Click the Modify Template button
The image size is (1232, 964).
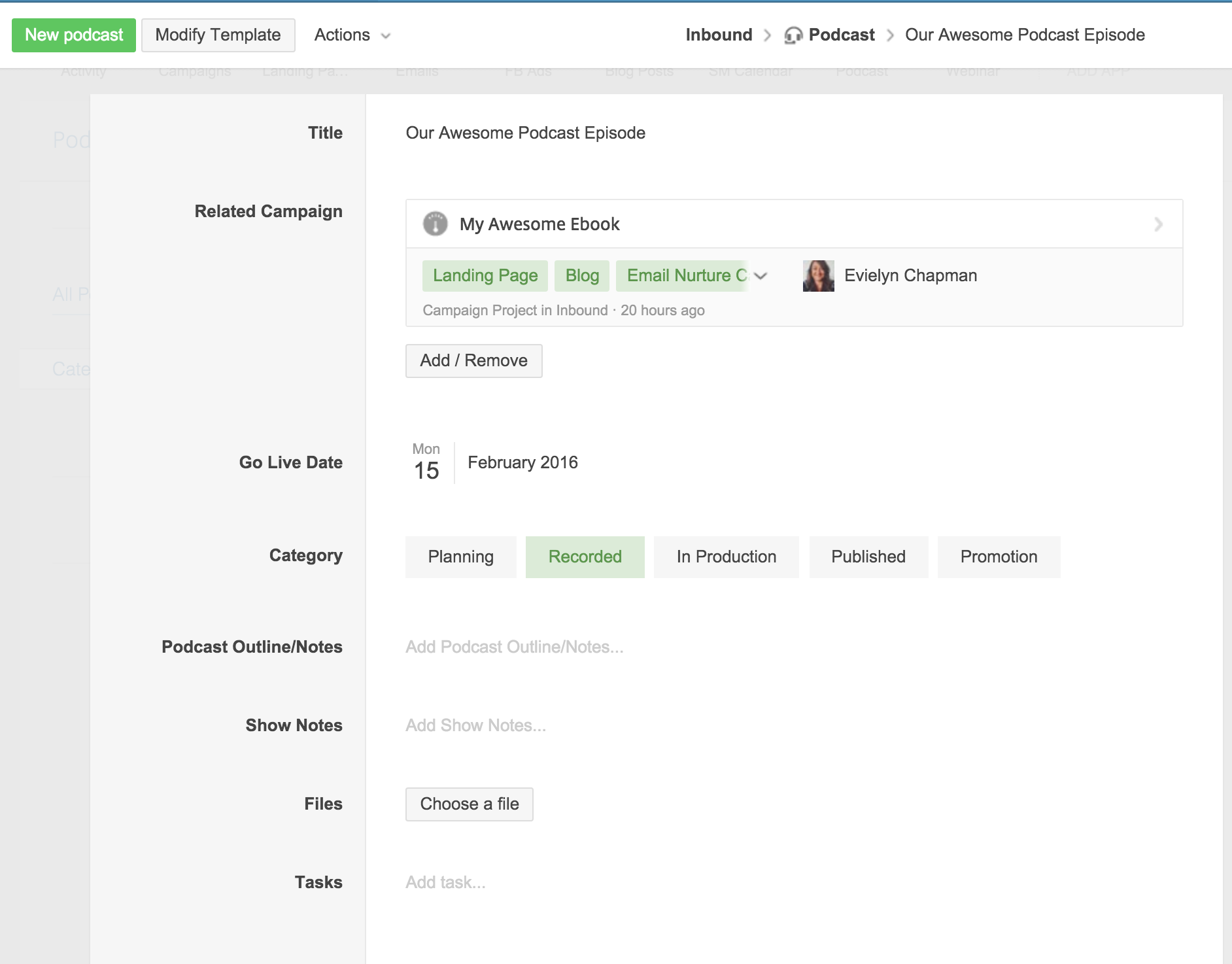[x=218, y=35]
